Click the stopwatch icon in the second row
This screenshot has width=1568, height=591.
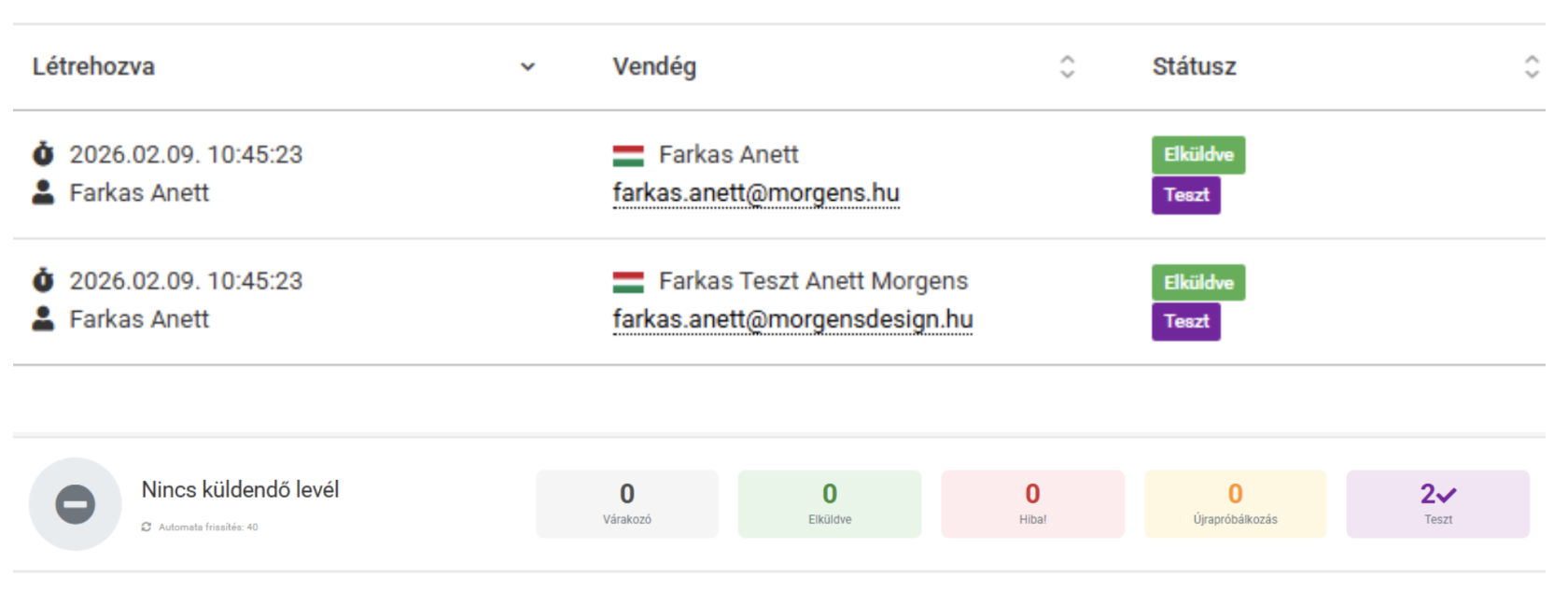click(x=43, y=280)
